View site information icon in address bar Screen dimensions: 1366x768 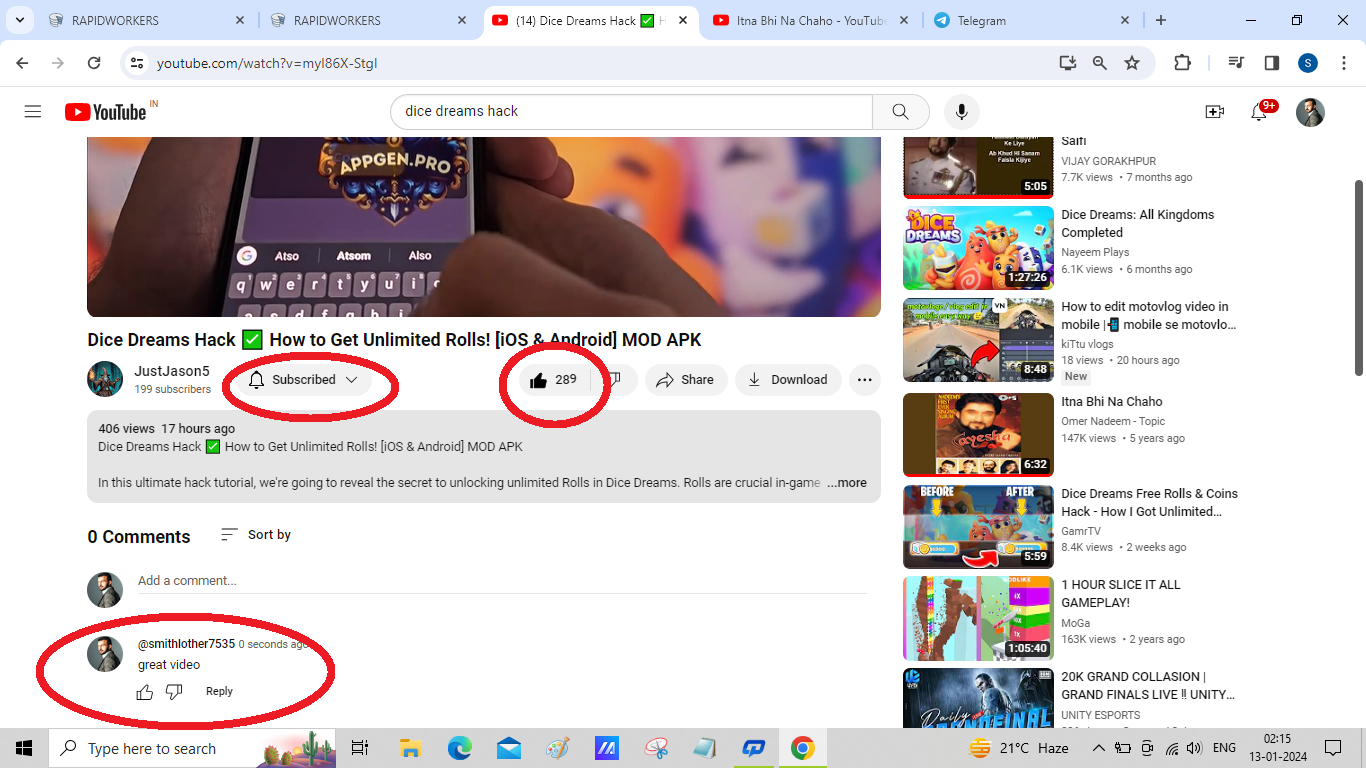(x=138, y=63)
